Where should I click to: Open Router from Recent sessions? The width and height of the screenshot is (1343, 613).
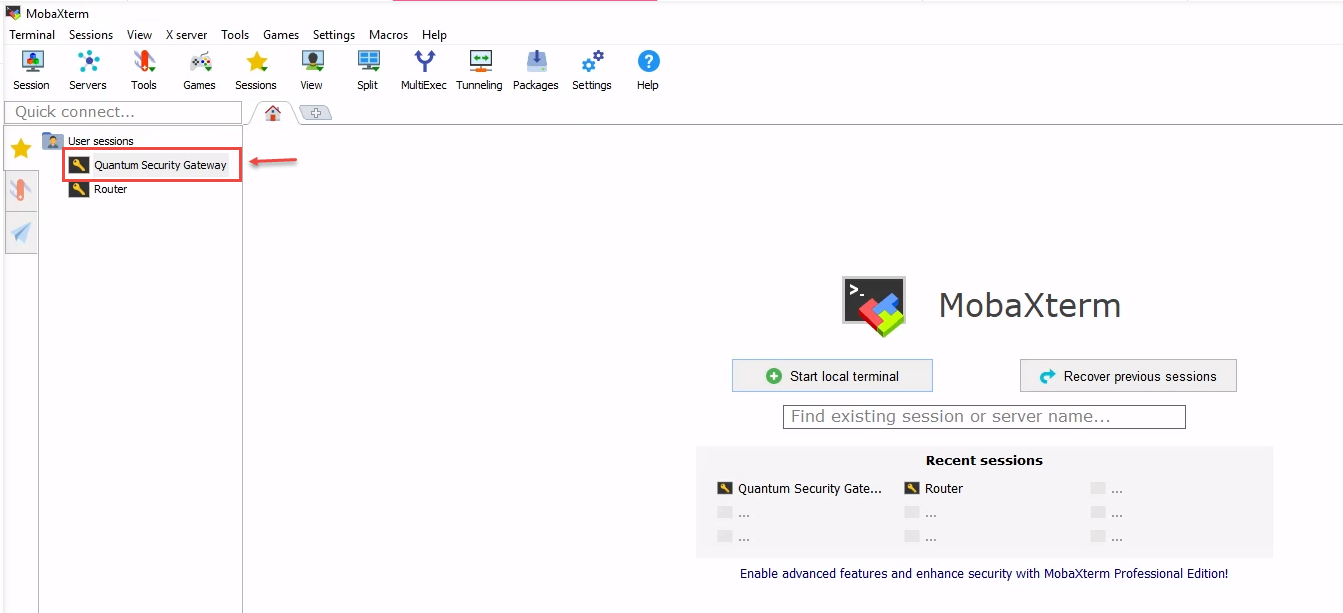(x=933, y=489)
